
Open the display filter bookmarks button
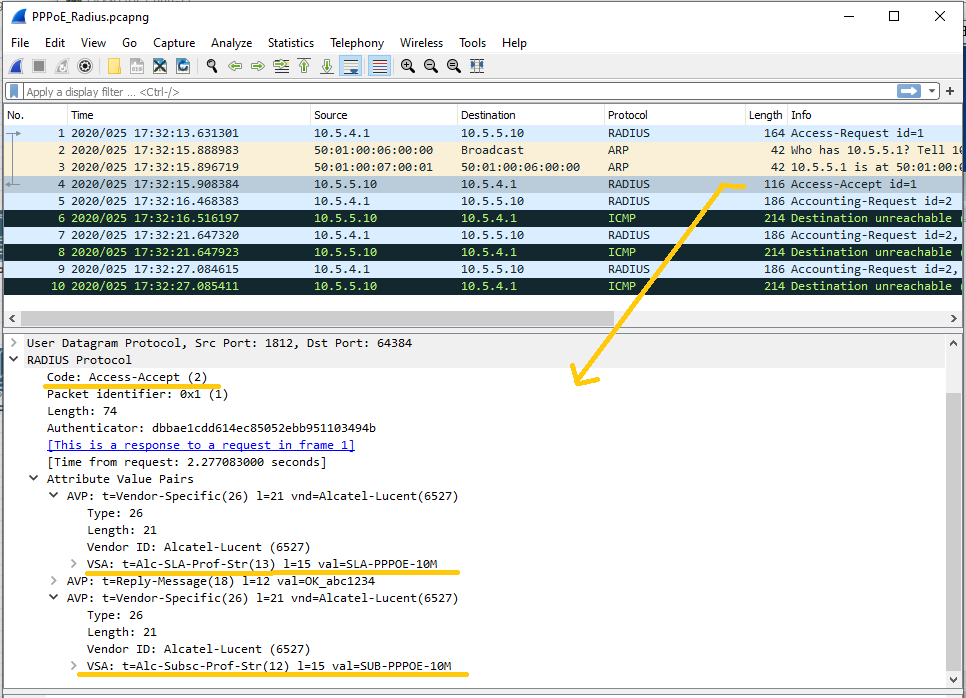click(13, 90)
